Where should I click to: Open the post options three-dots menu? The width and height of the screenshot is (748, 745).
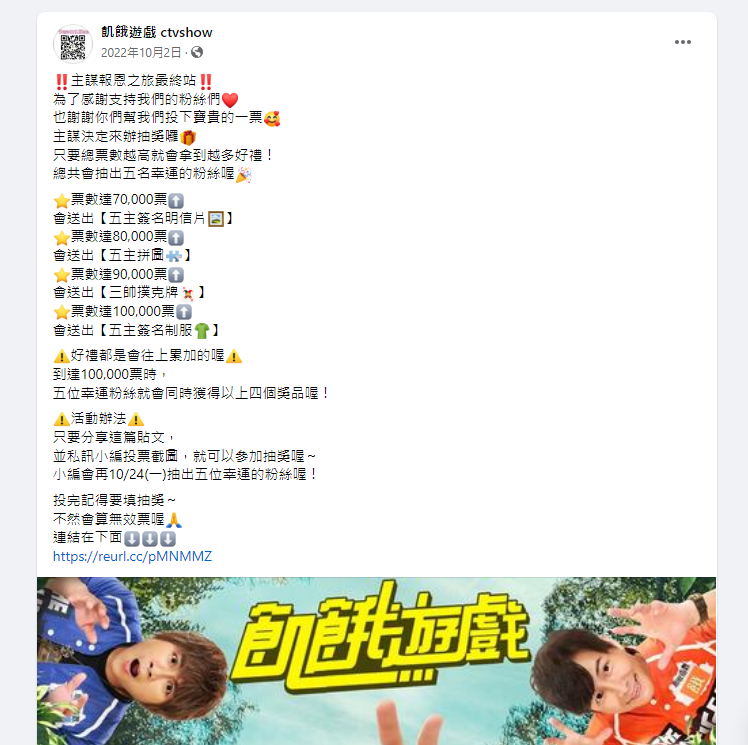point(683,42)
